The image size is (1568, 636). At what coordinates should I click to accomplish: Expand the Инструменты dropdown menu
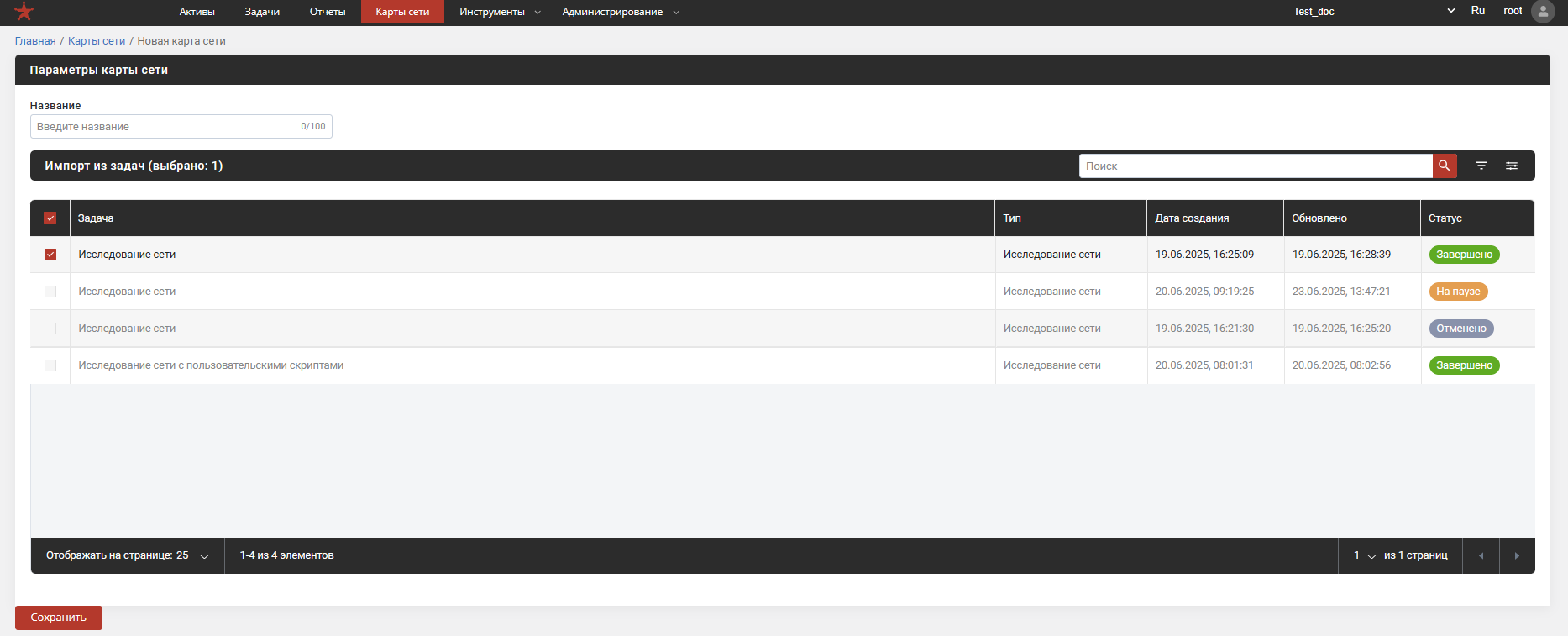coord(499,12)
